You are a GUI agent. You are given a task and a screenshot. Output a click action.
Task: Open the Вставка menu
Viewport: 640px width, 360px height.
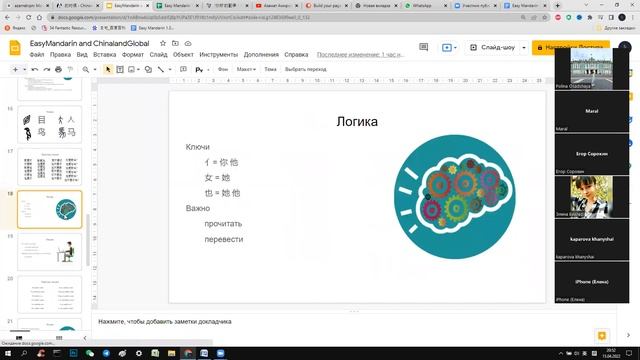[104, 54]
